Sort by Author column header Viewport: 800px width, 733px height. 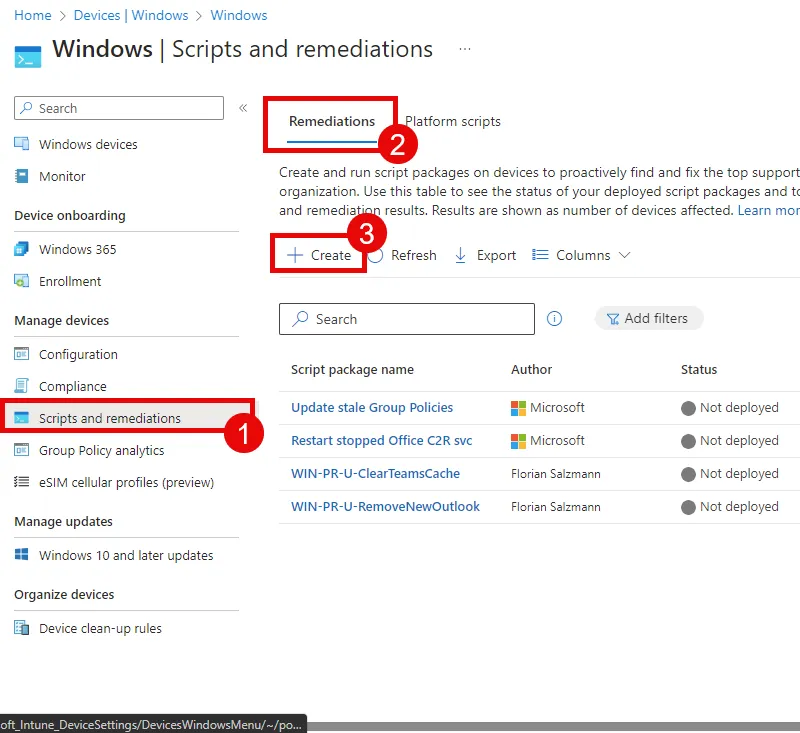(531, 369)
